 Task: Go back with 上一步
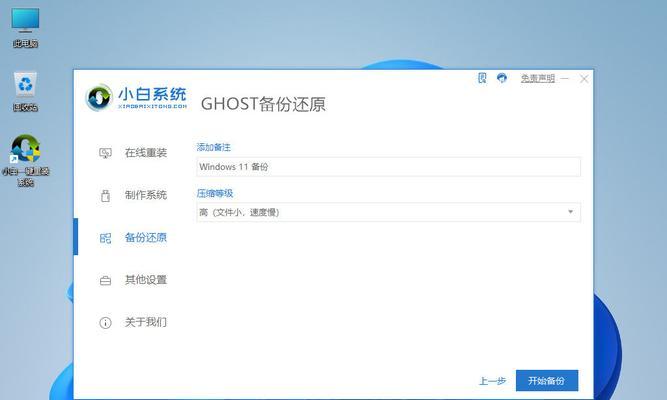[x=492, y=381]
